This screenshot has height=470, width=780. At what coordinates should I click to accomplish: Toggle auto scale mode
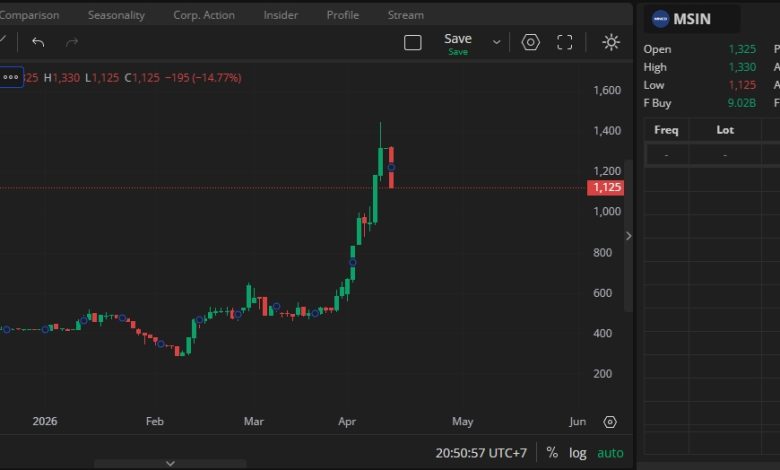point(610,453)
